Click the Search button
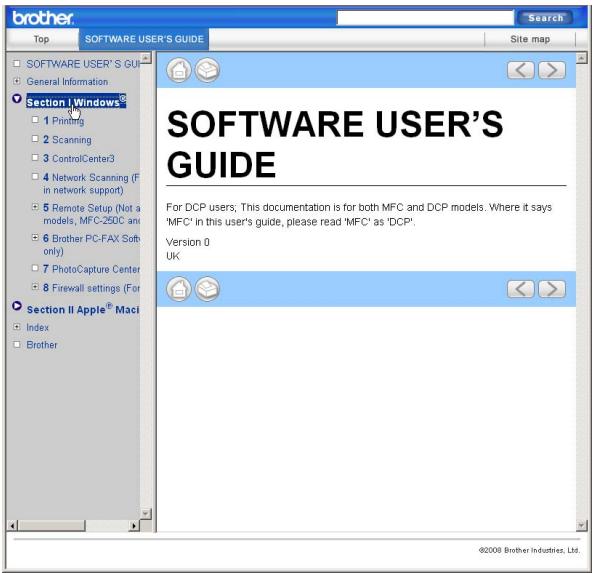The image size is (596, 573). (x=545, y=18)
